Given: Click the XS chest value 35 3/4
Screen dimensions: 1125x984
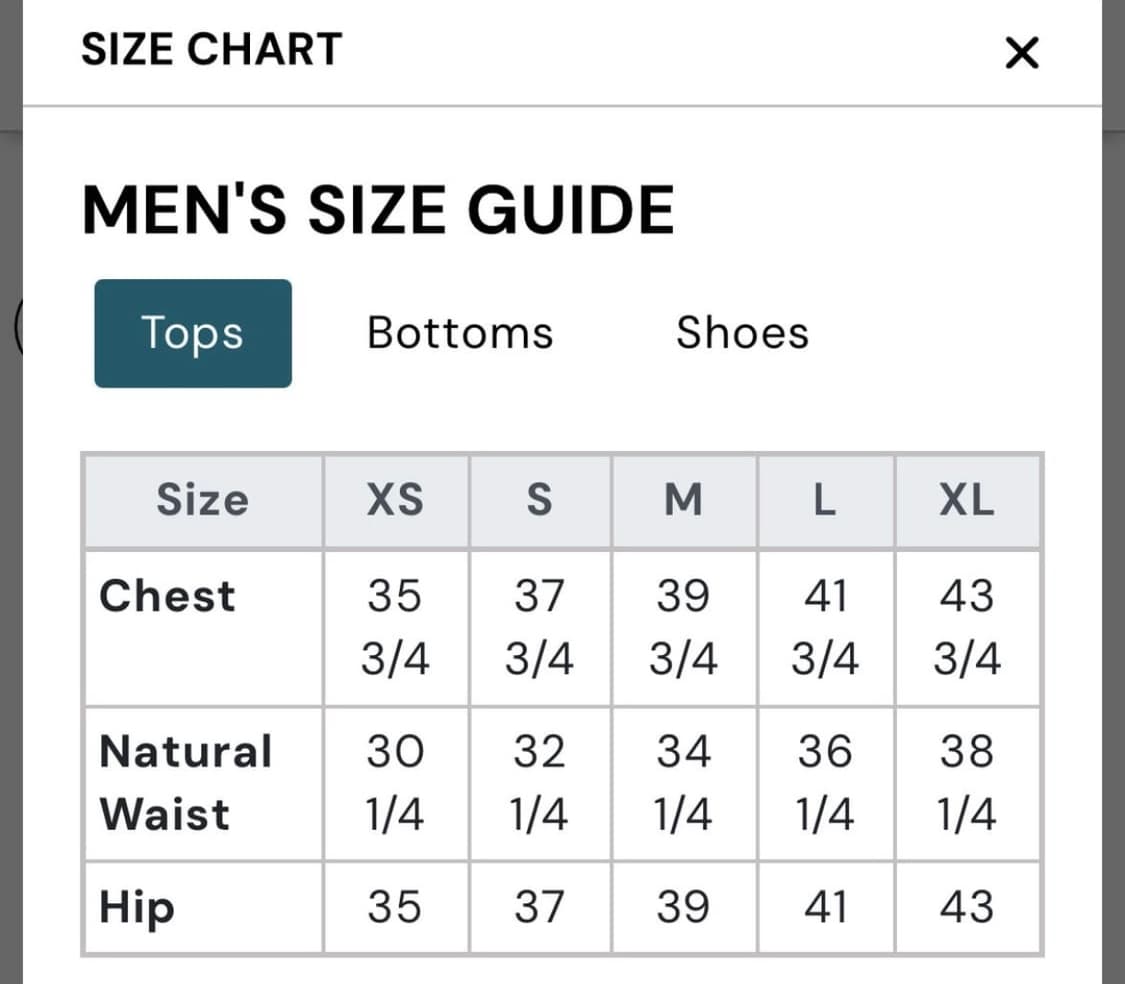Looking at the screenshot, I should tap(395, 627).
